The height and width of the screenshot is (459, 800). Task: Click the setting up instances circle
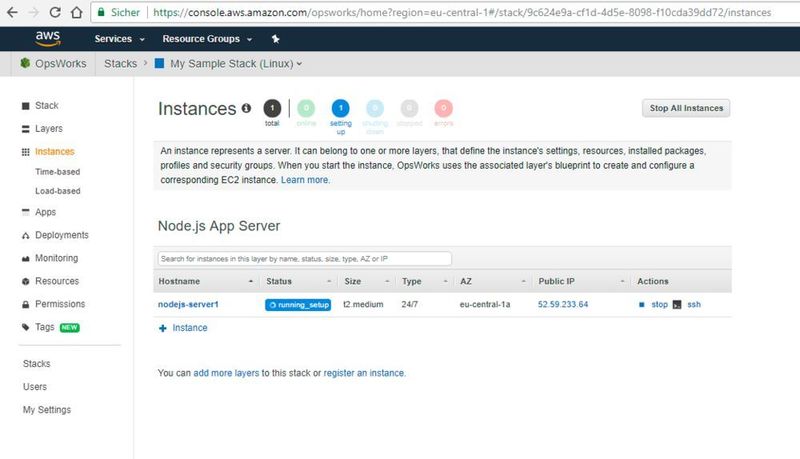(x=340, y=108)
